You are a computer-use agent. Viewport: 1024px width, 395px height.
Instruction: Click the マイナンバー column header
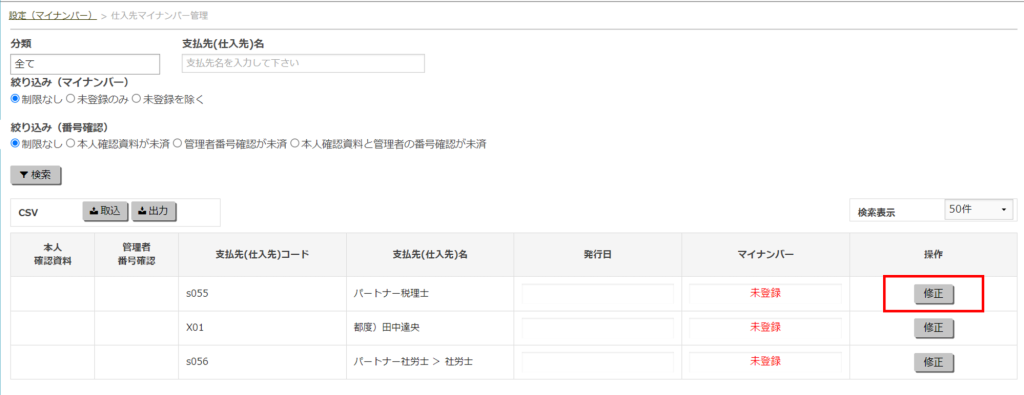(765, 255)
